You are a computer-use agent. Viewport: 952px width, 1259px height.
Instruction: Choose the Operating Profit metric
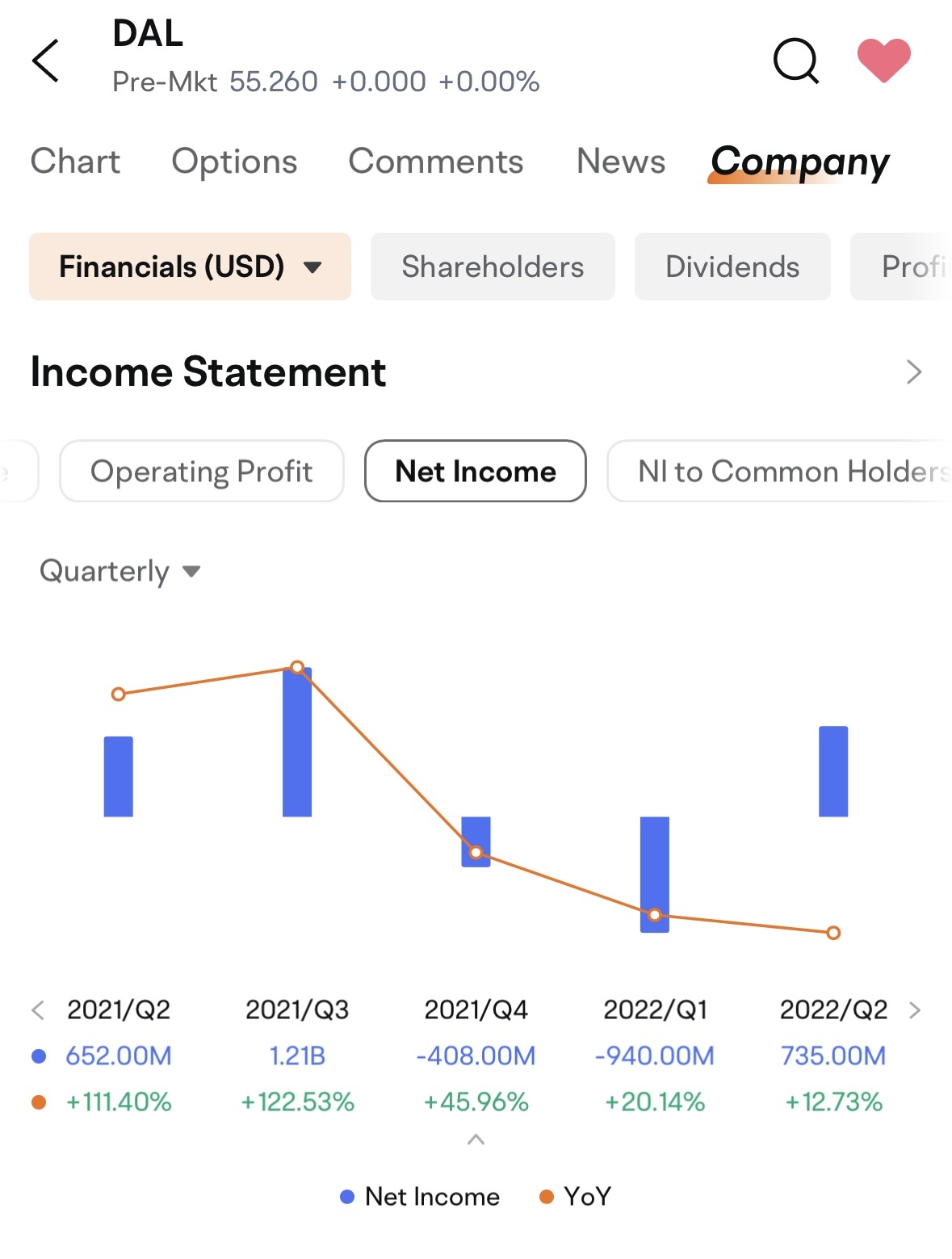click(202, 471)
